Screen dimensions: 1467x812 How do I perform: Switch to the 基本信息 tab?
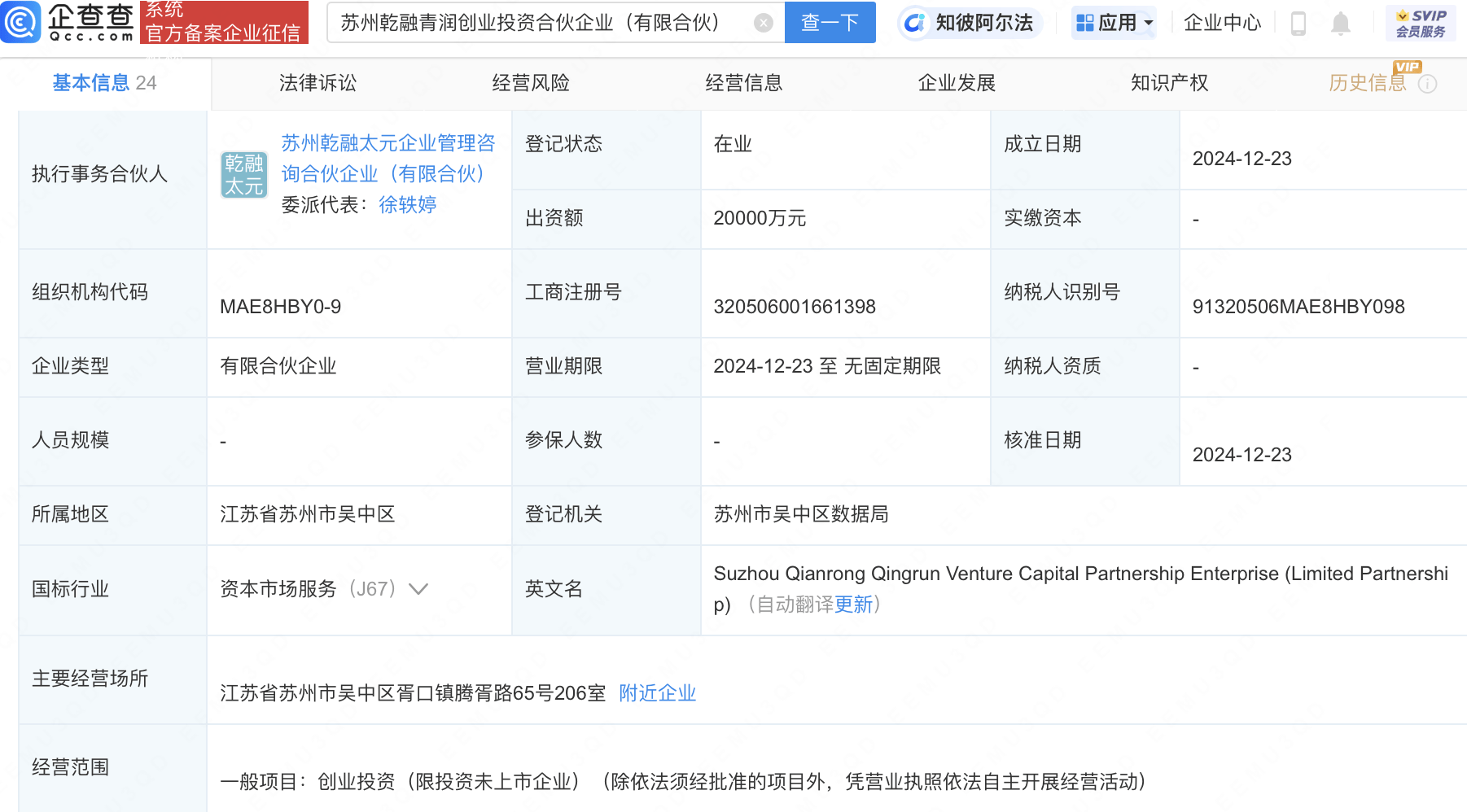coord(105,83)
